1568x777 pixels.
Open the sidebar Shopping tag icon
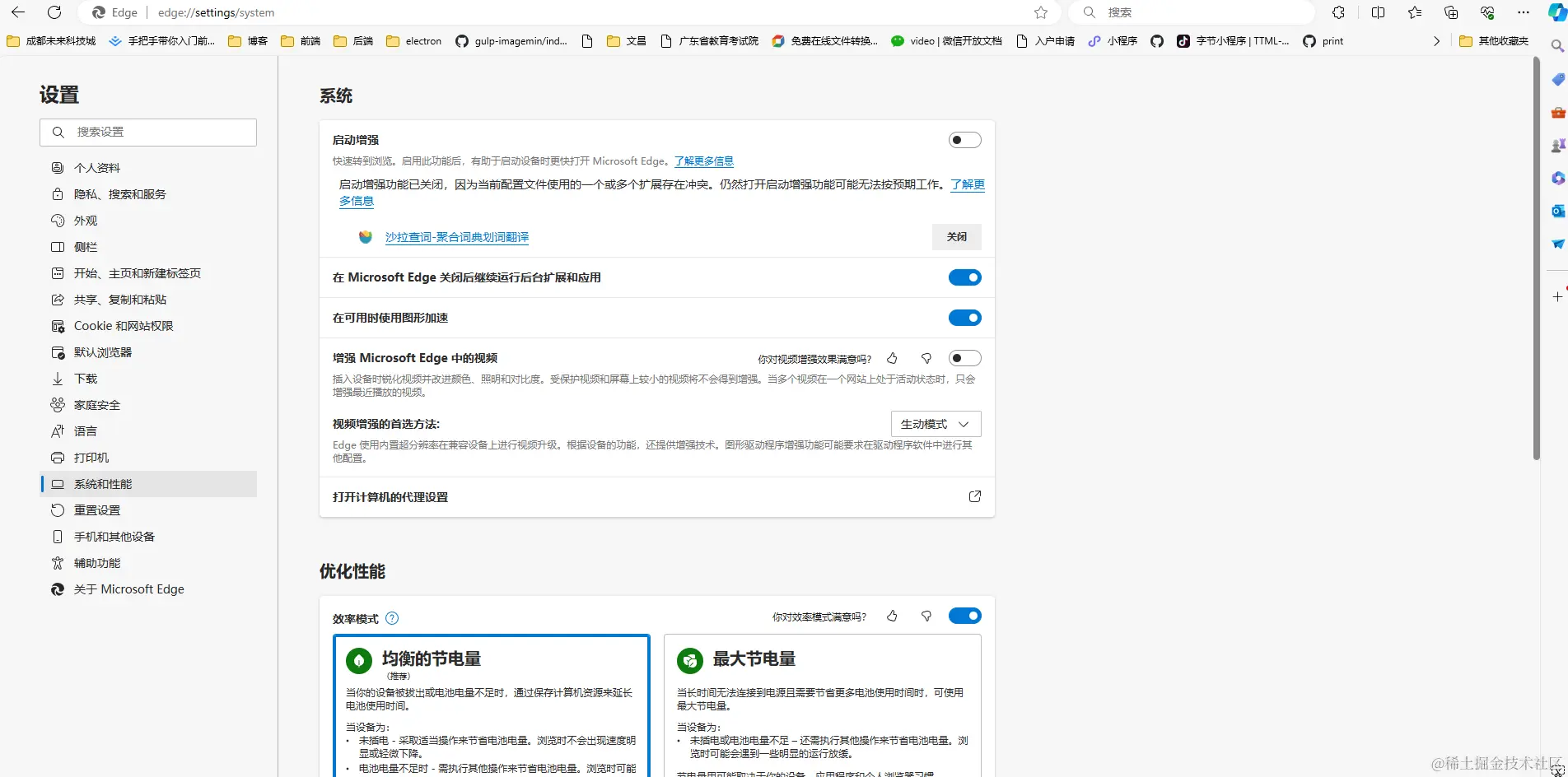pos(1557,79)
